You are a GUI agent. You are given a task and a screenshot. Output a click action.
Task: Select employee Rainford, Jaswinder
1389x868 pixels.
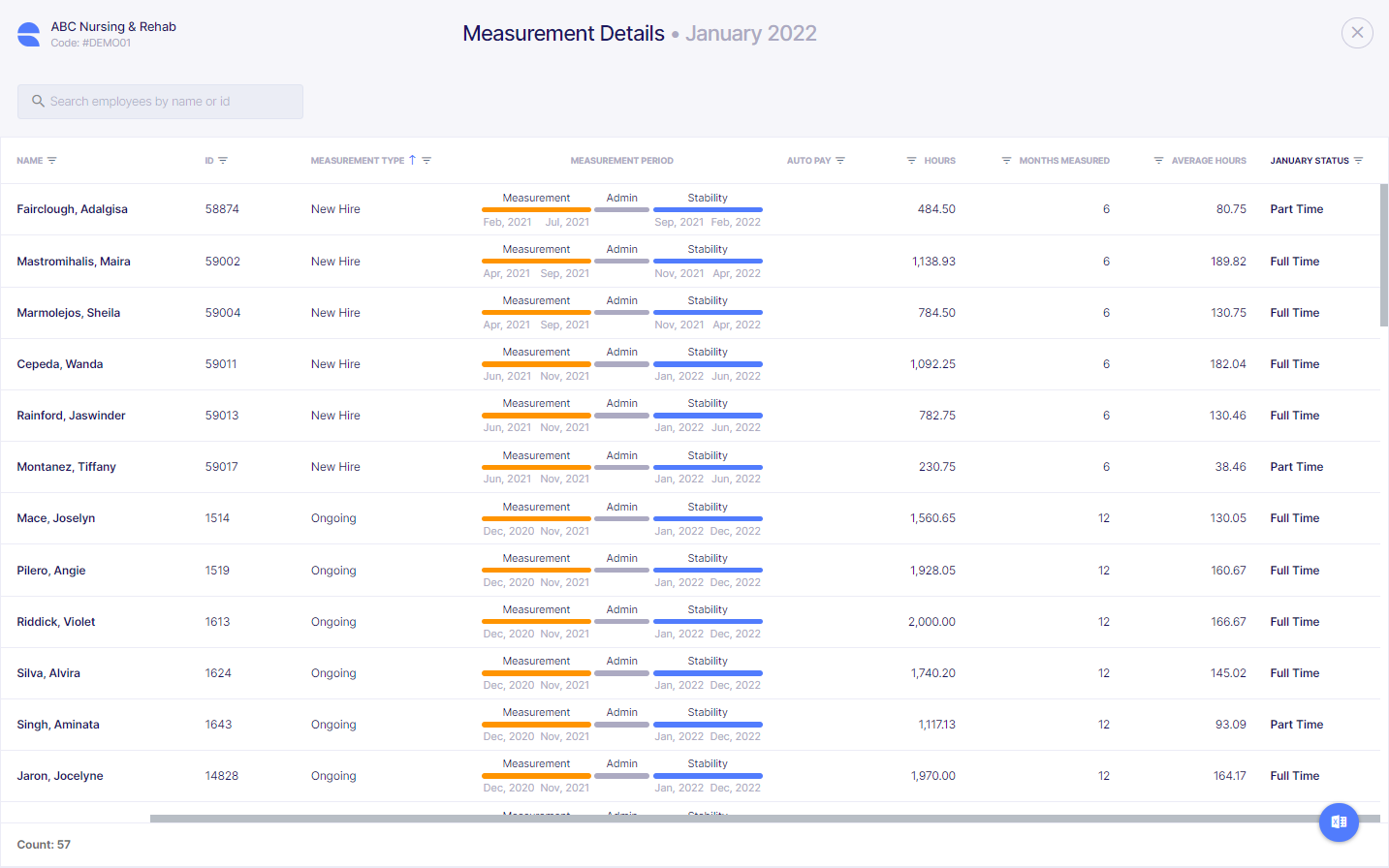pyautogui.click(x=72, y=416)
